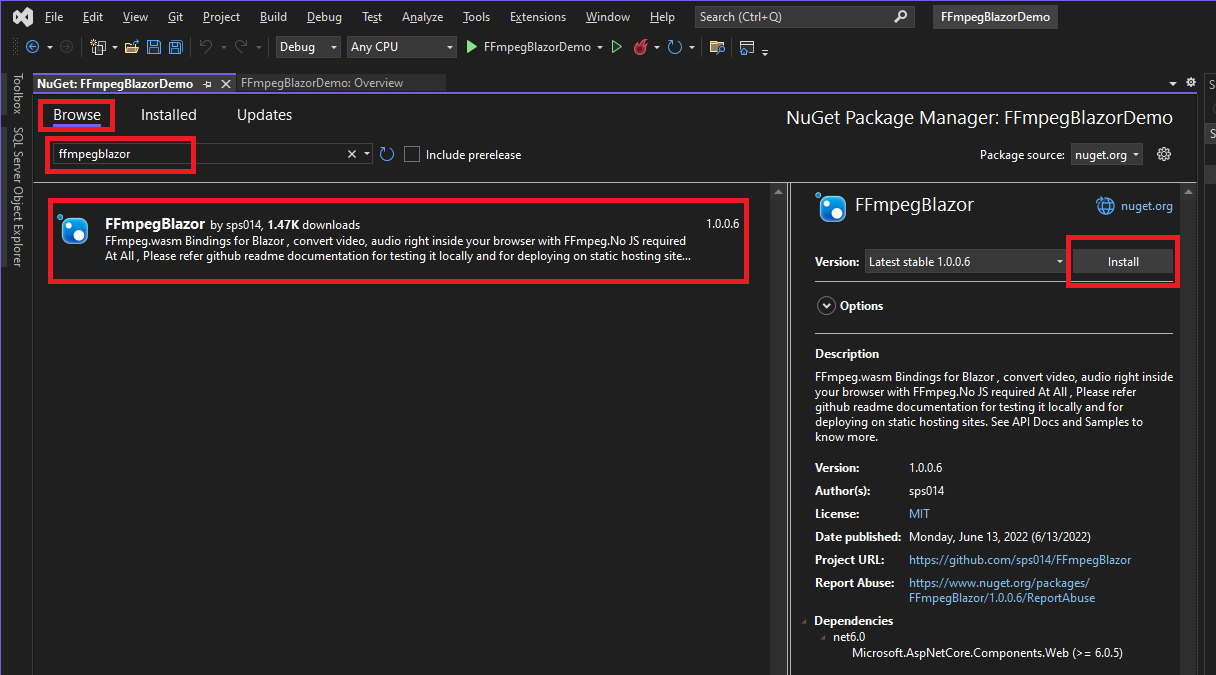
Task: Click the globe icon next to nuget.org
Action: 1105,206
